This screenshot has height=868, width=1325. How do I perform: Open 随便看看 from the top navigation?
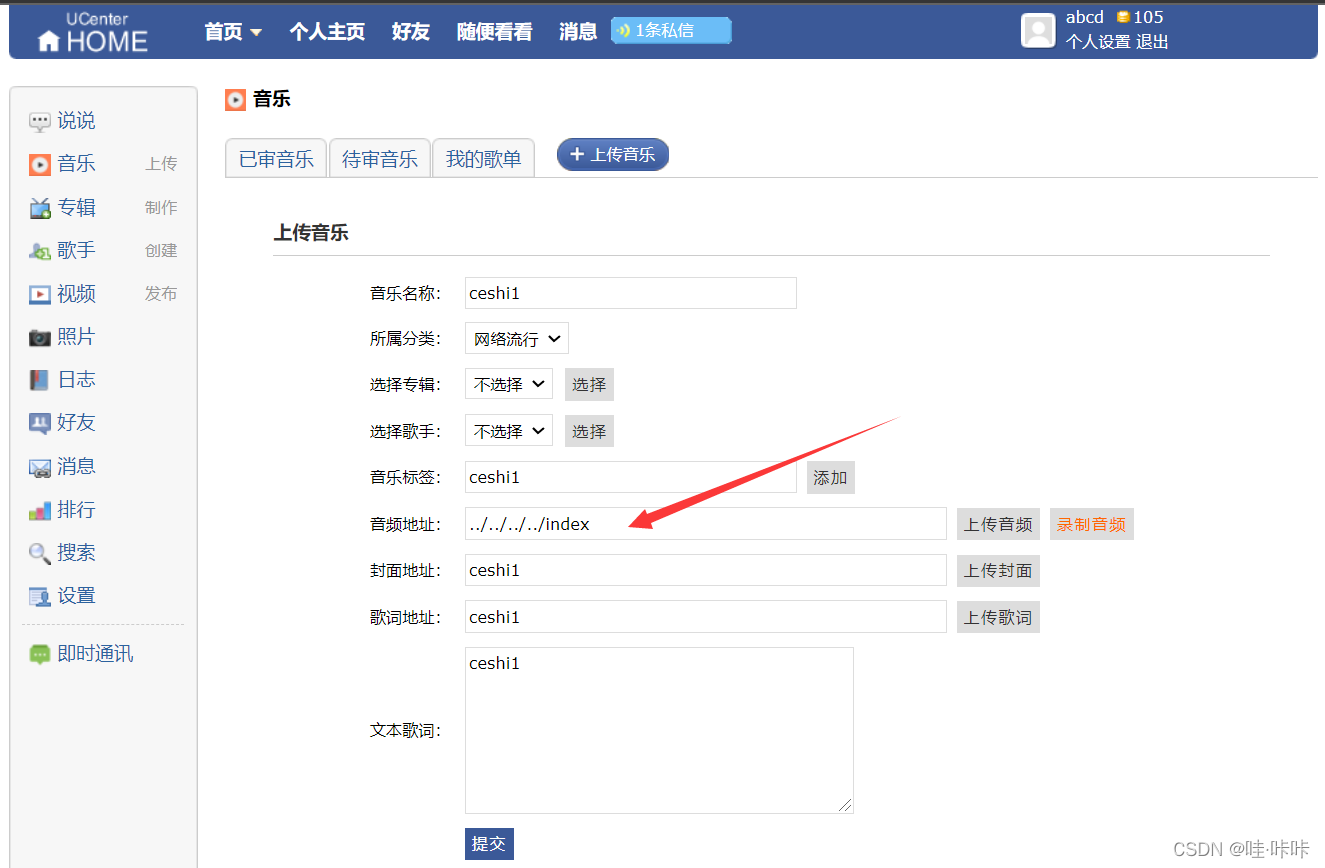[494, 30]
